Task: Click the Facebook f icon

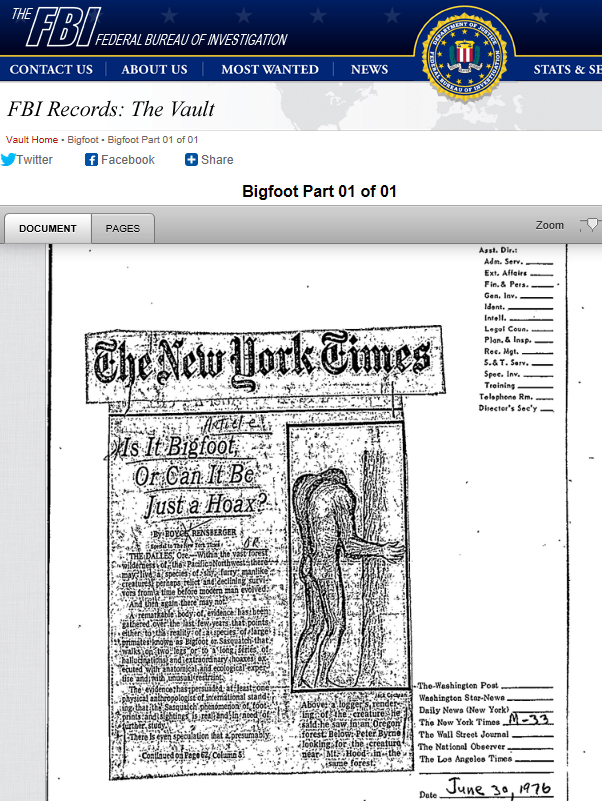Action: (x=91, y=160)
